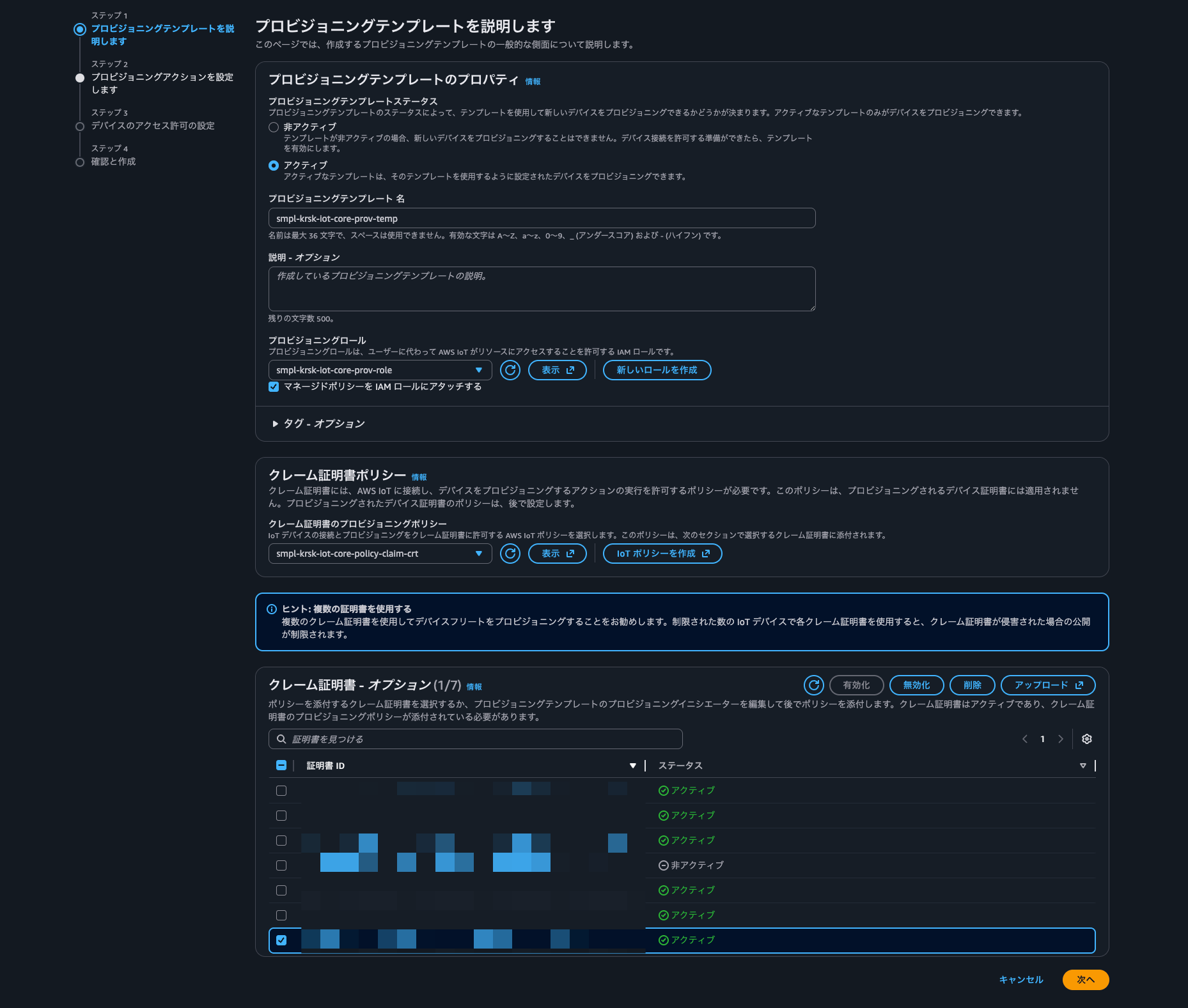This screenshot has height=1008, width=1188.
Task: Click the キャンセル link
Action: pyautogui.click(x=1020, y=980)
